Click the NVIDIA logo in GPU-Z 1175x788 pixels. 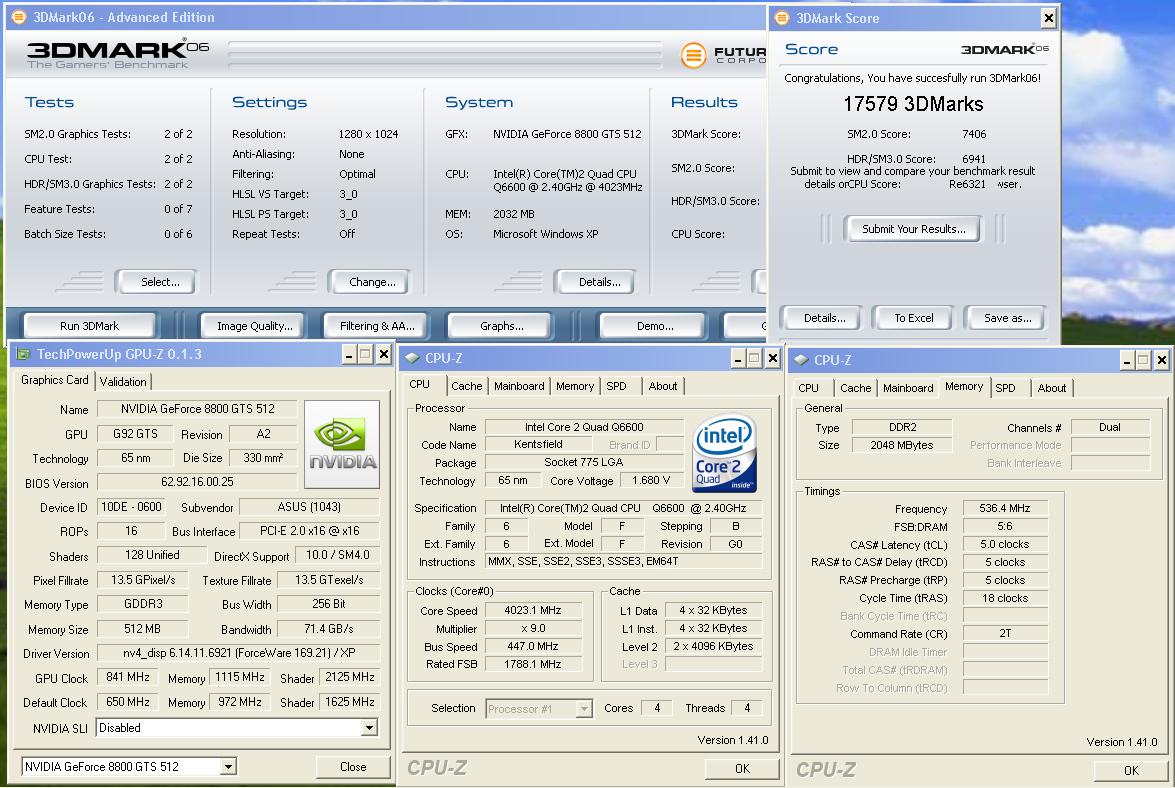pos(342,444)
